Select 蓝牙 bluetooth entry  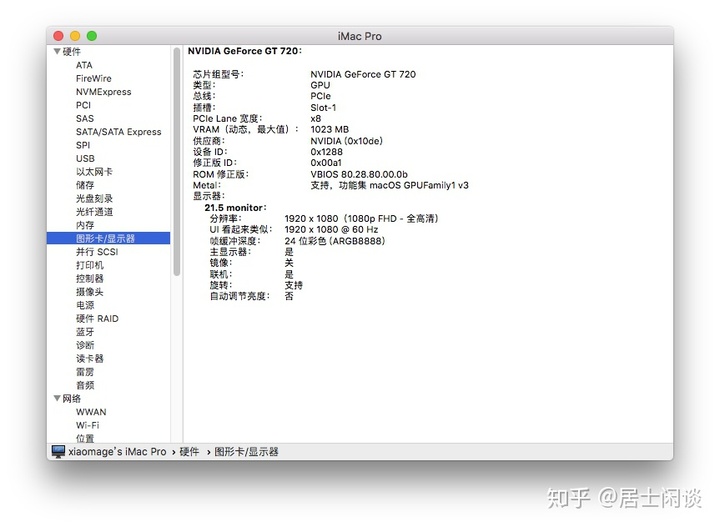(x=85, y=331)
